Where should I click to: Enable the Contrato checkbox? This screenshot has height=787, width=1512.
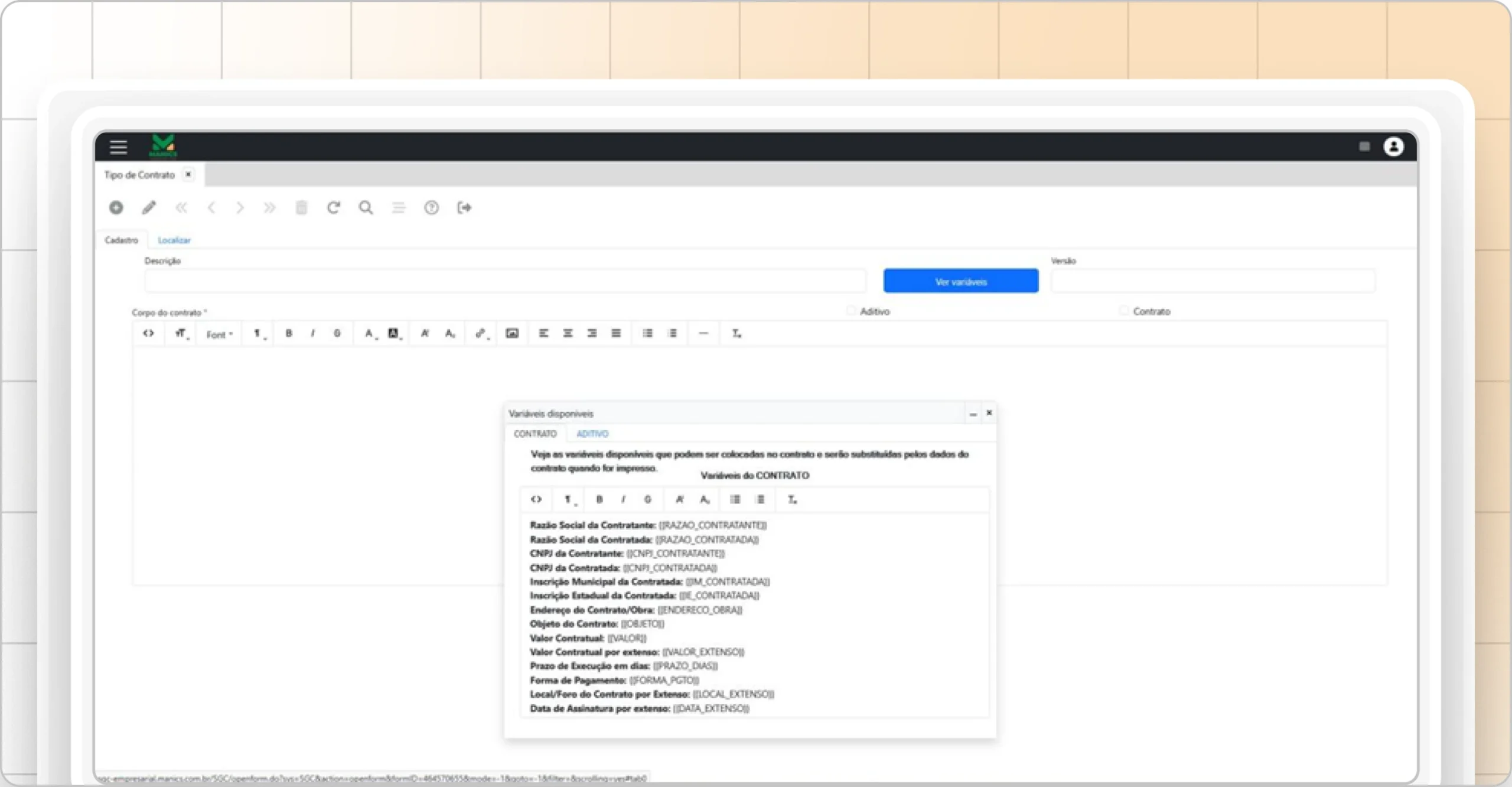1124,311
